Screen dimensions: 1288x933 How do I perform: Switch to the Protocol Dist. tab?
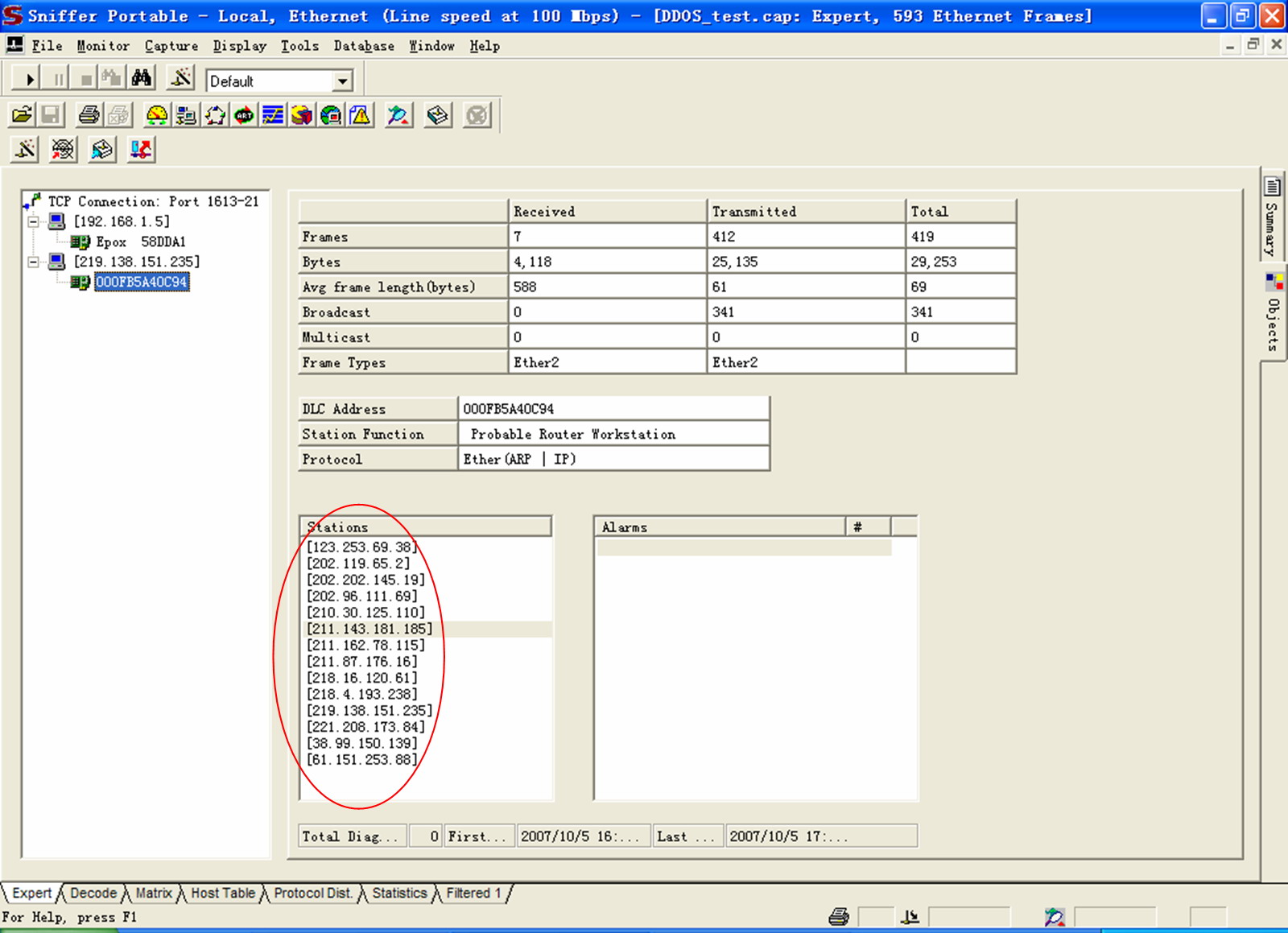point(312,893)
